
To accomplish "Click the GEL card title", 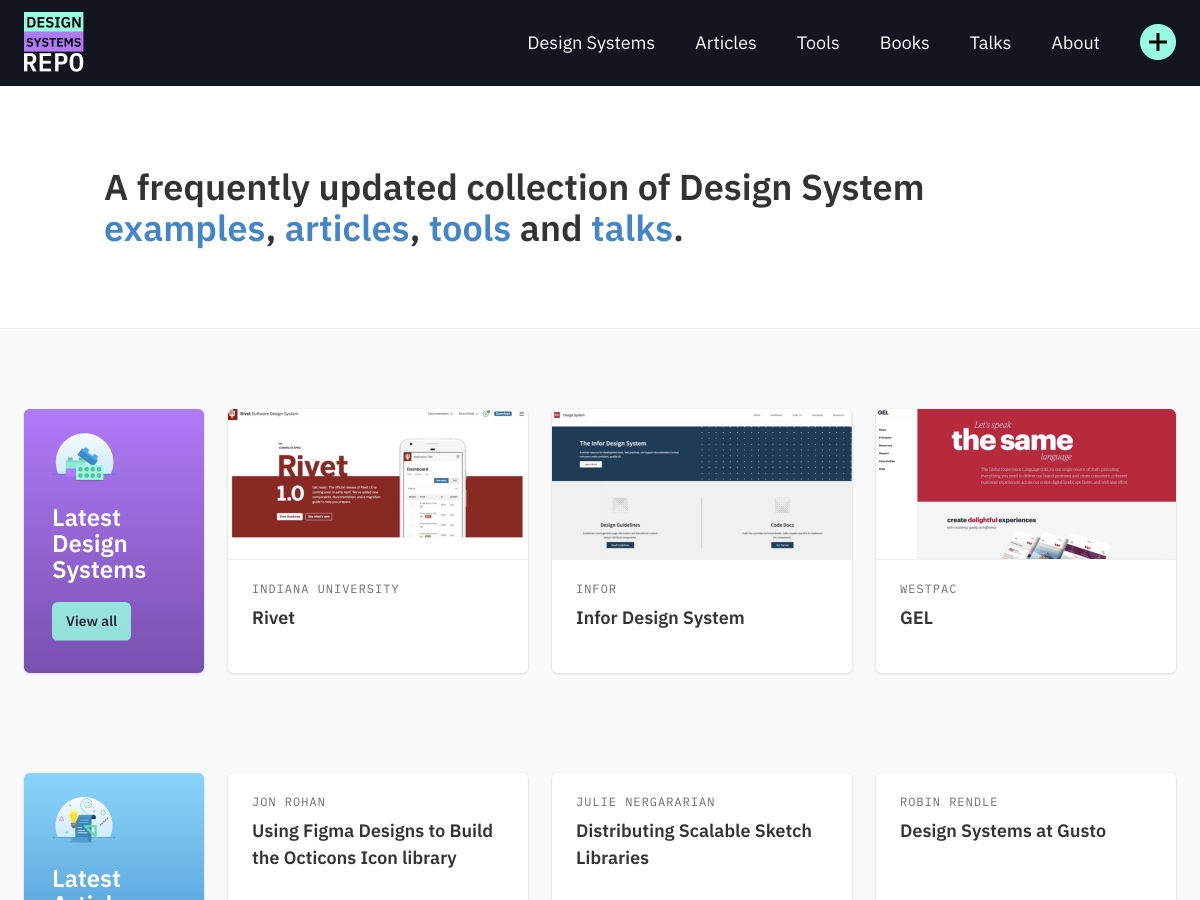I will (x=916, y=618).
